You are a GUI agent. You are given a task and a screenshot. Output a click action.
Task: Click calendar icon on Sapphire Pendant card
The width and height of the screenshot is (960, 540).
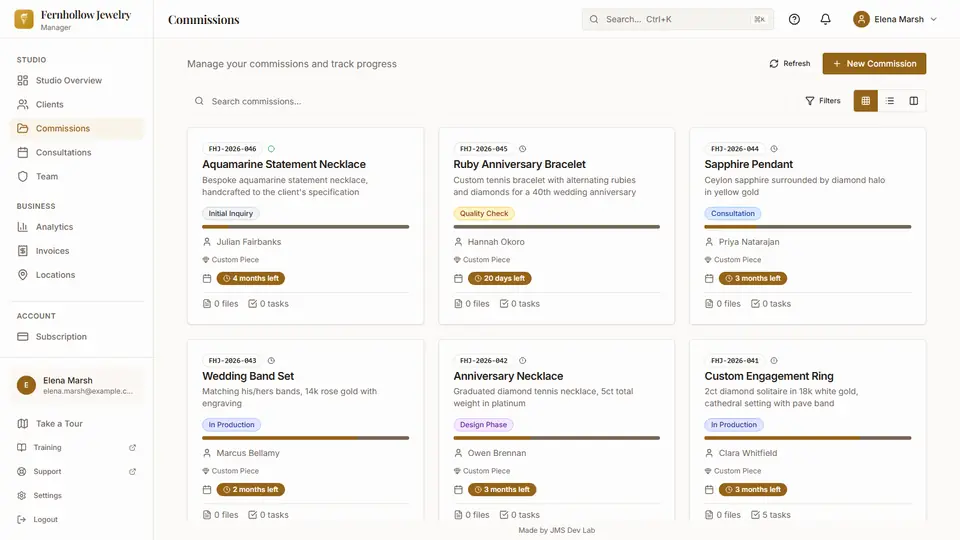point(709,279)
